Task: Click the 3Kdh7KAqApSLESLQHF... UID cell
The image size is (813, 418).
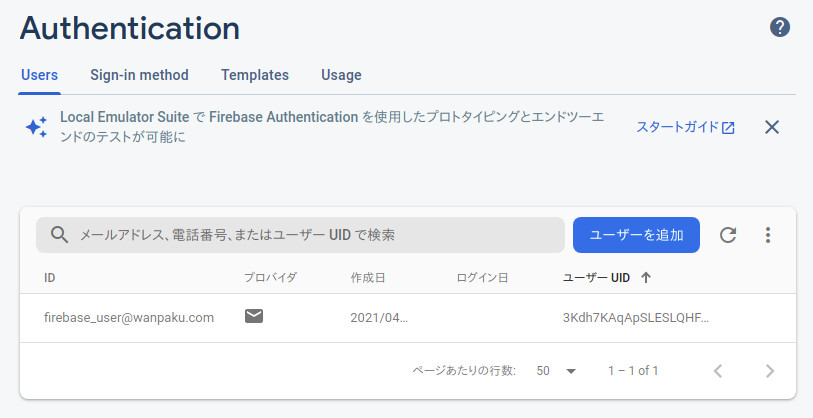Action: coord(636,317)
